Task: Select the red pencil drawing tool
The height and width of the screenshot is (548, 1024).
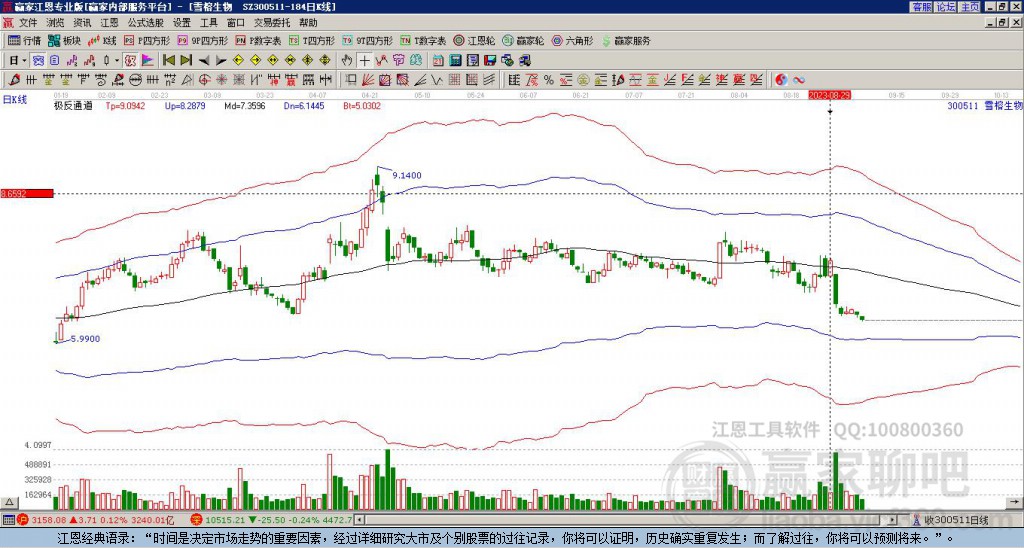Action: [13, 80]
